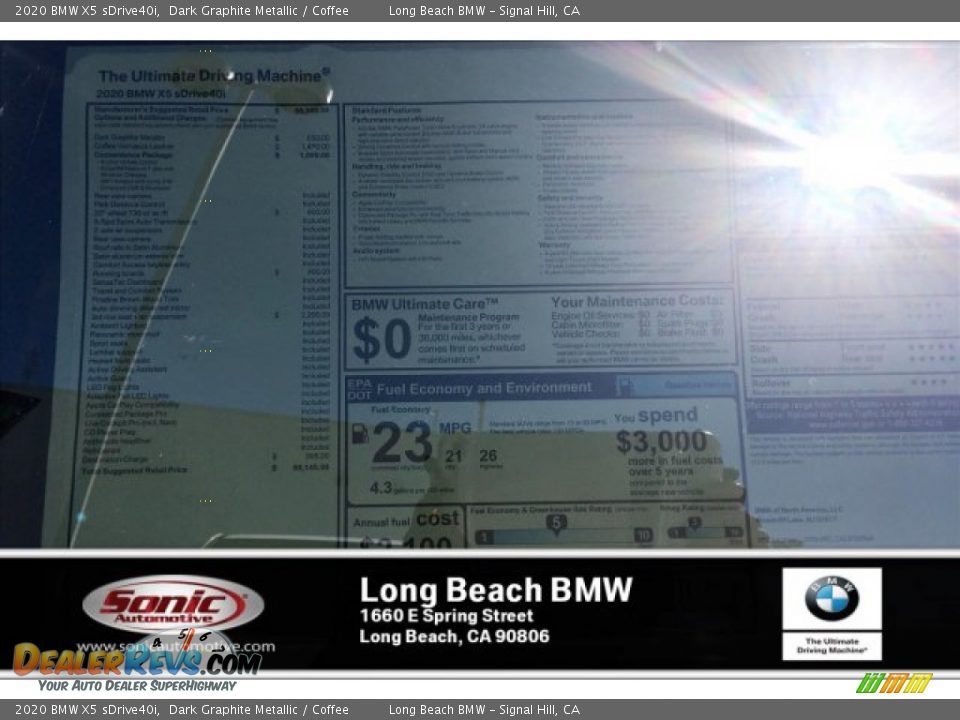
Task: Click the 'BMW Ultimate Care' heading
Action: [424, 304]
